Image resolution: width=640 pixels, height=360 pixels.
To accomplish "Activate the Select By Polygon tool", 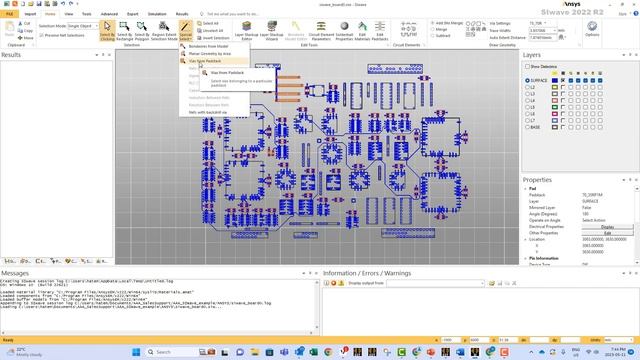I will click(142, 31).
